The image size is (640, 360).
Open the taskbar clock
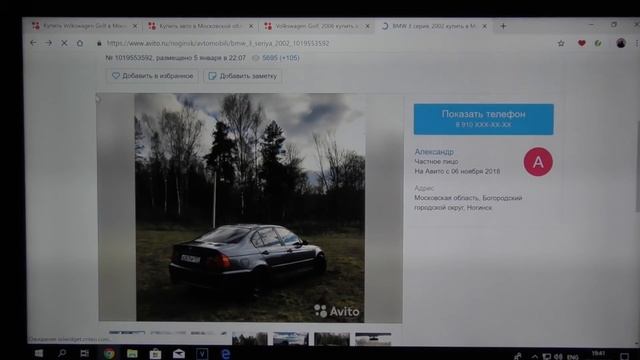[598, 354]
